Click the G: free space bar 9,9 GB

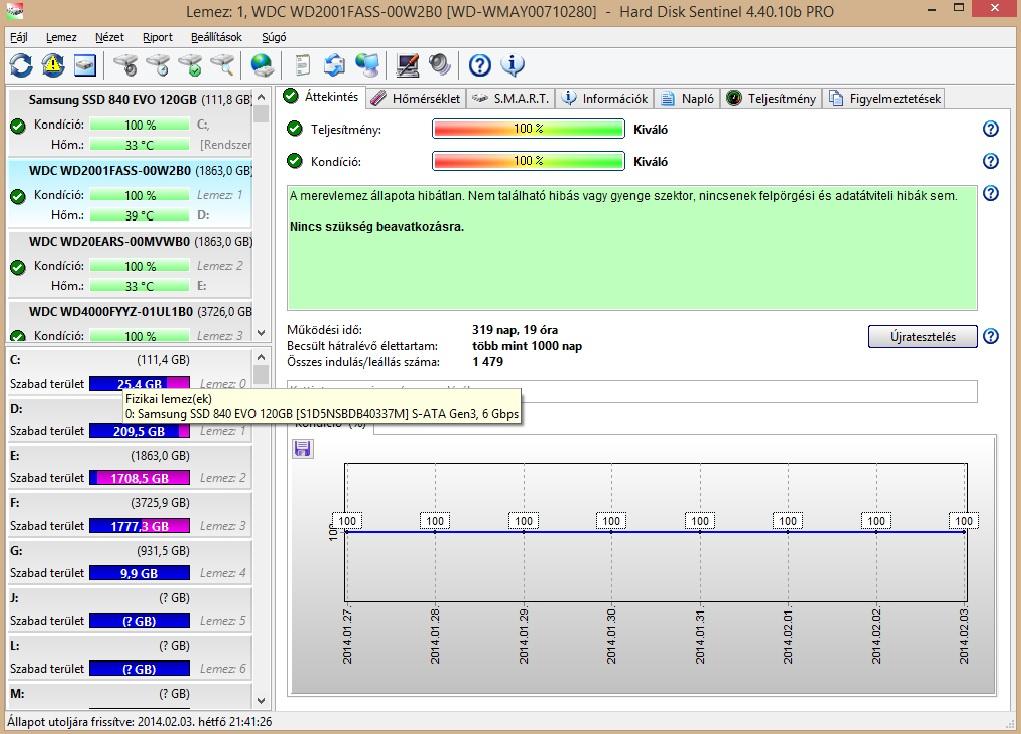[139, 573]
